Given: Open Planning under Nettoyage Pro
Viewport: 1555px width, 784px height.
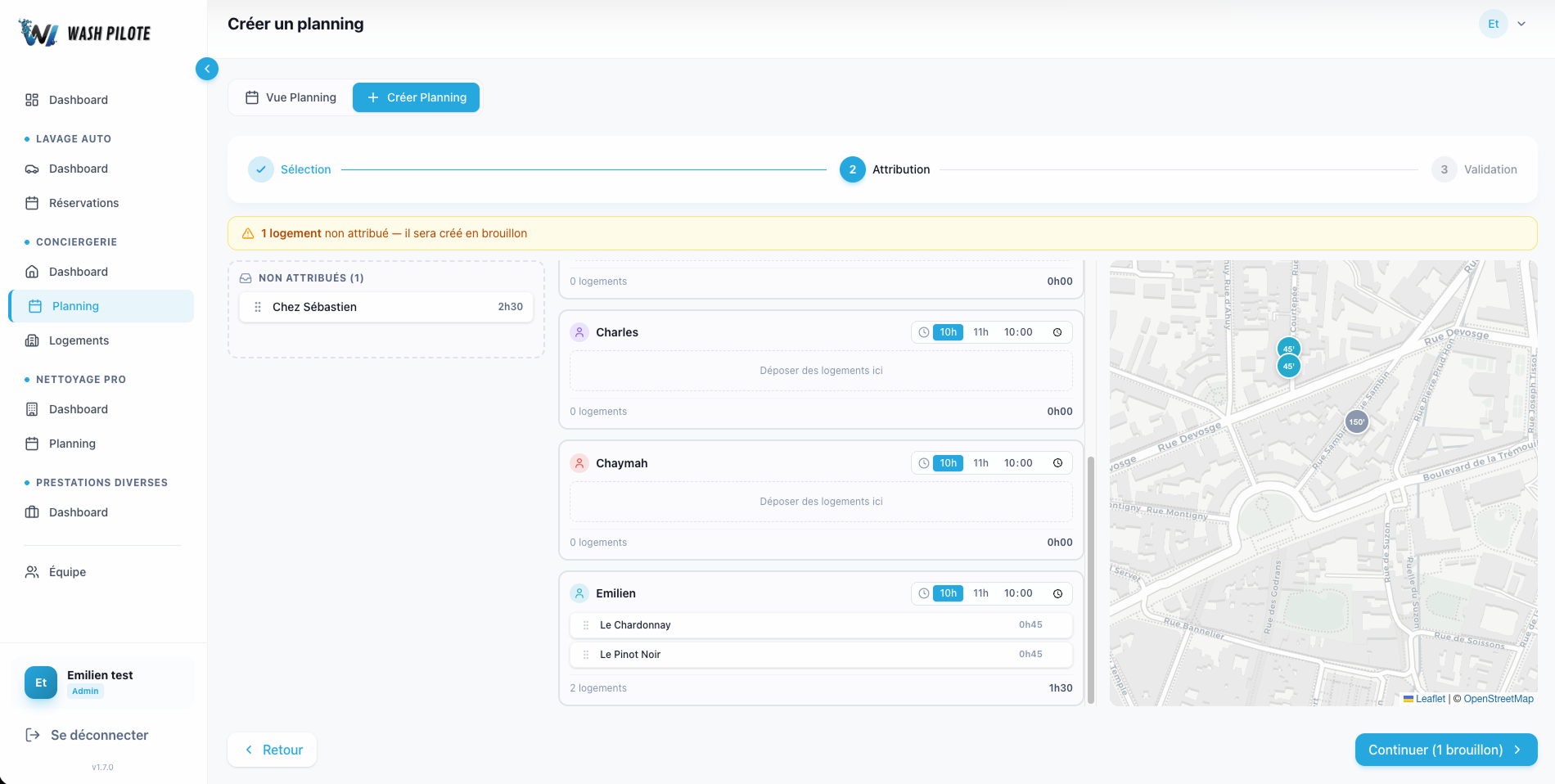Looking at the screenshot, I should click(72, 443).
